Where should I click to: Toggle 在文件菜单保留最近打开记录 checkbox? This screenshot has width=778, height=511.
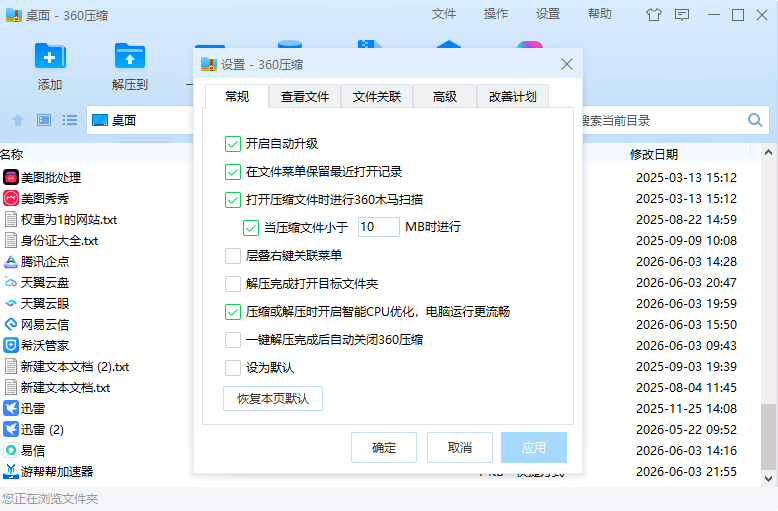pyautogui.click(x=233, y=172)
